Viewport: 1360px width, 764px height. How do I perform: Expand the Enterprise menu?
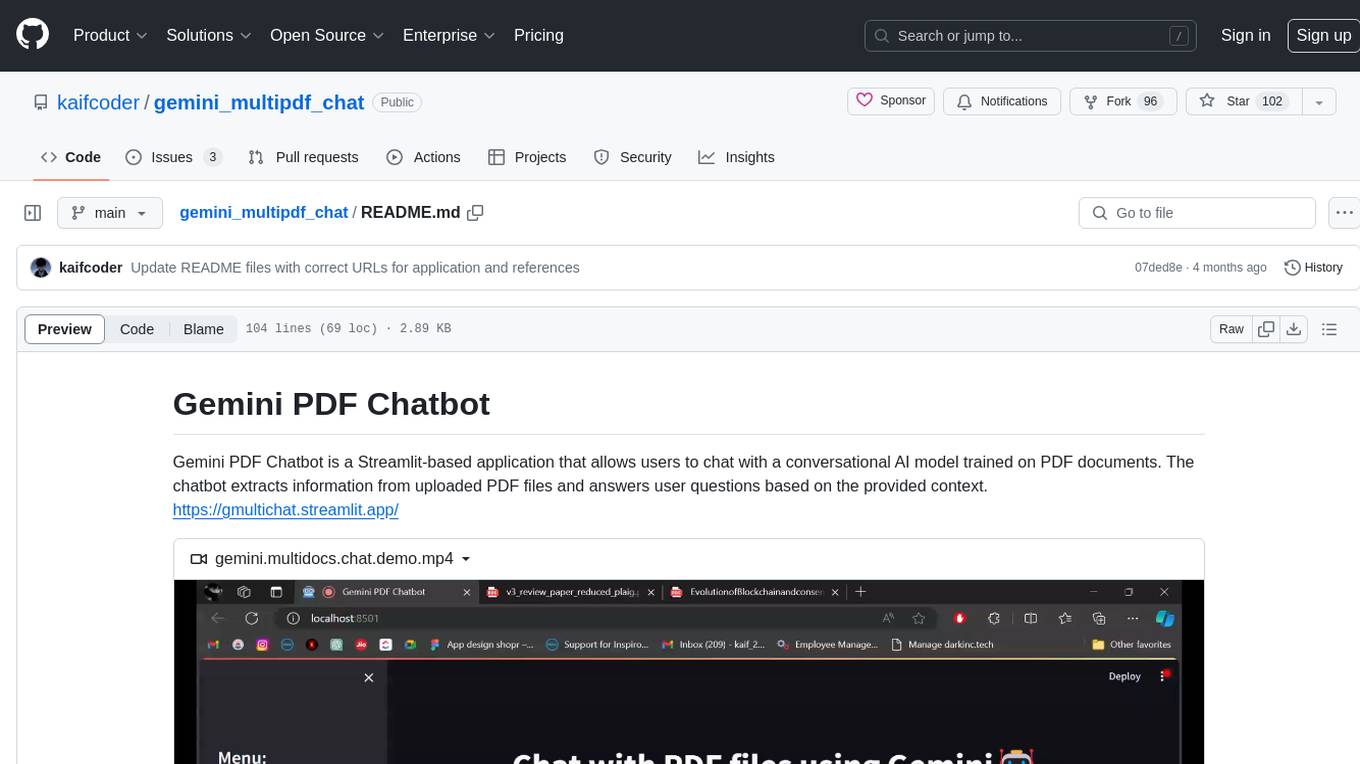point(449,35)
